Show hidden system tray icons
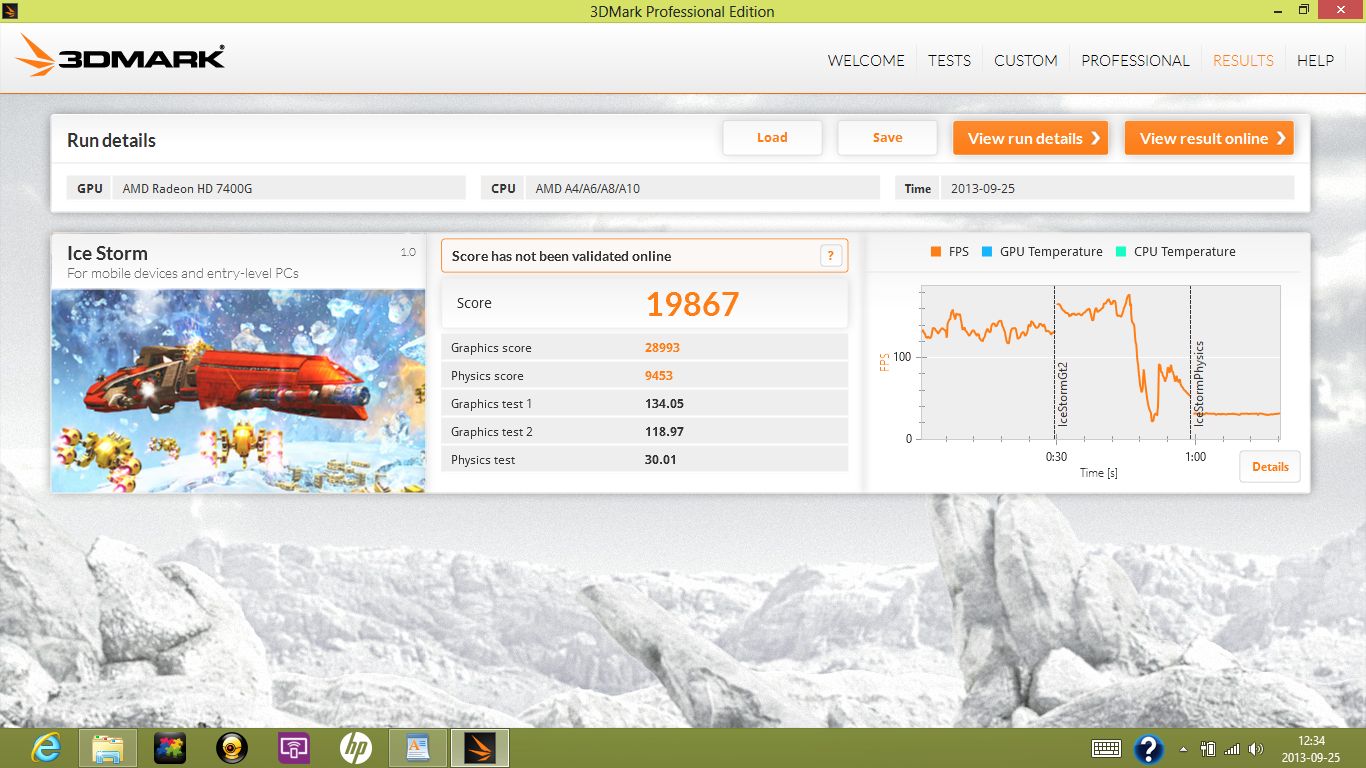 click(x=1184, y=748)
